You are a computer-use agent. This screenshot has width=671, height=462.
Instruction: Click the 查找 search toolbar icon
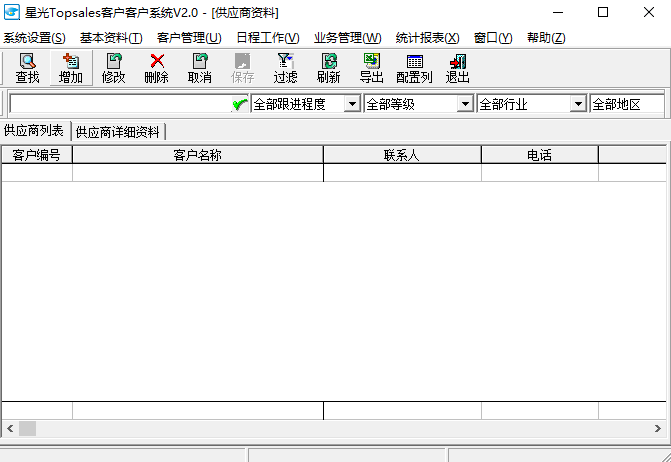click(27, 68)
